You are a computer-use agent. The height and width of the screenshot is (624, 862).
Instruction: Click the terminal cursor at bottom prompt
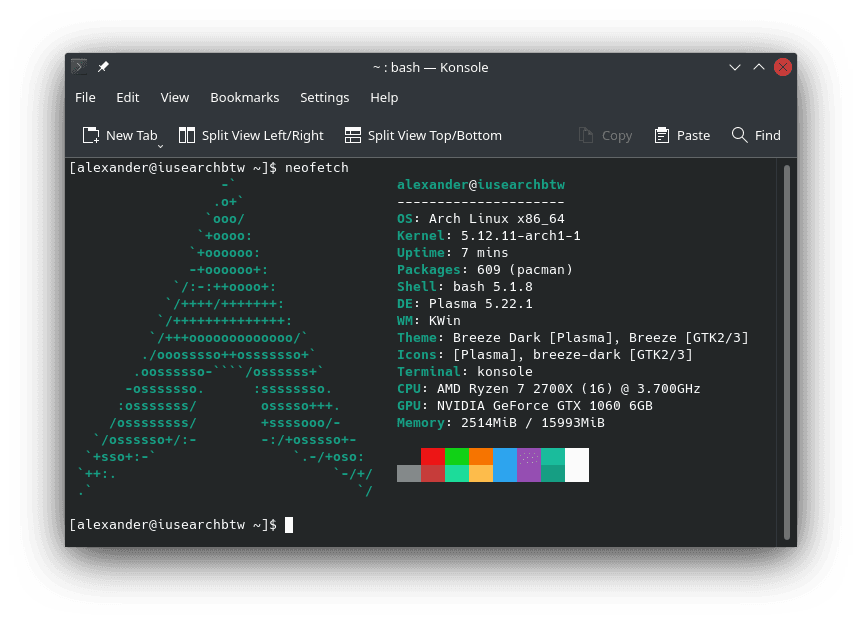[x=289, y=525]
